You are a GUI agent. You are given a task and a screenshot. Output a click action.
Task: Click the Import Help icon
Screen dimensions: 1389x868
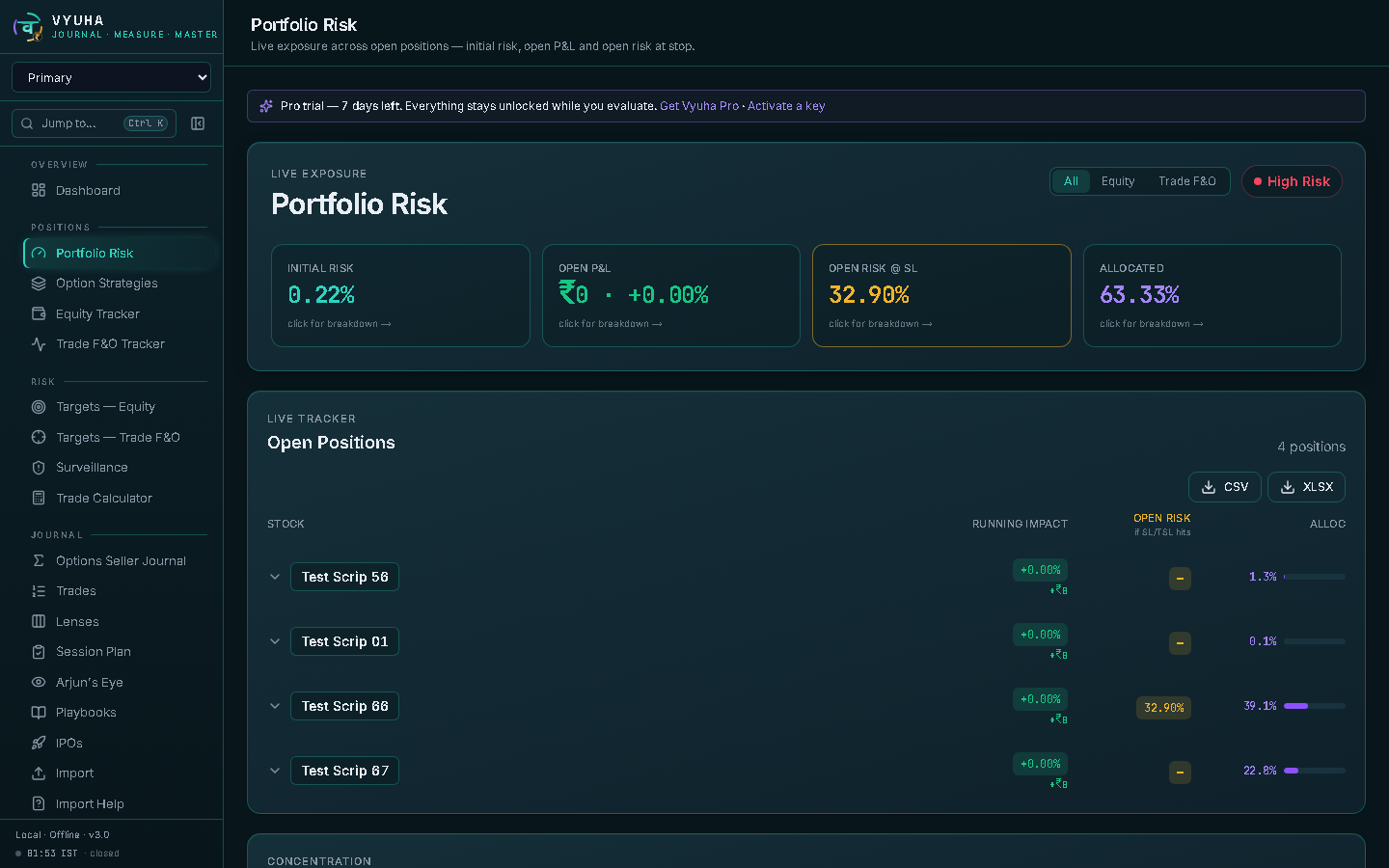tap(39, 803)
